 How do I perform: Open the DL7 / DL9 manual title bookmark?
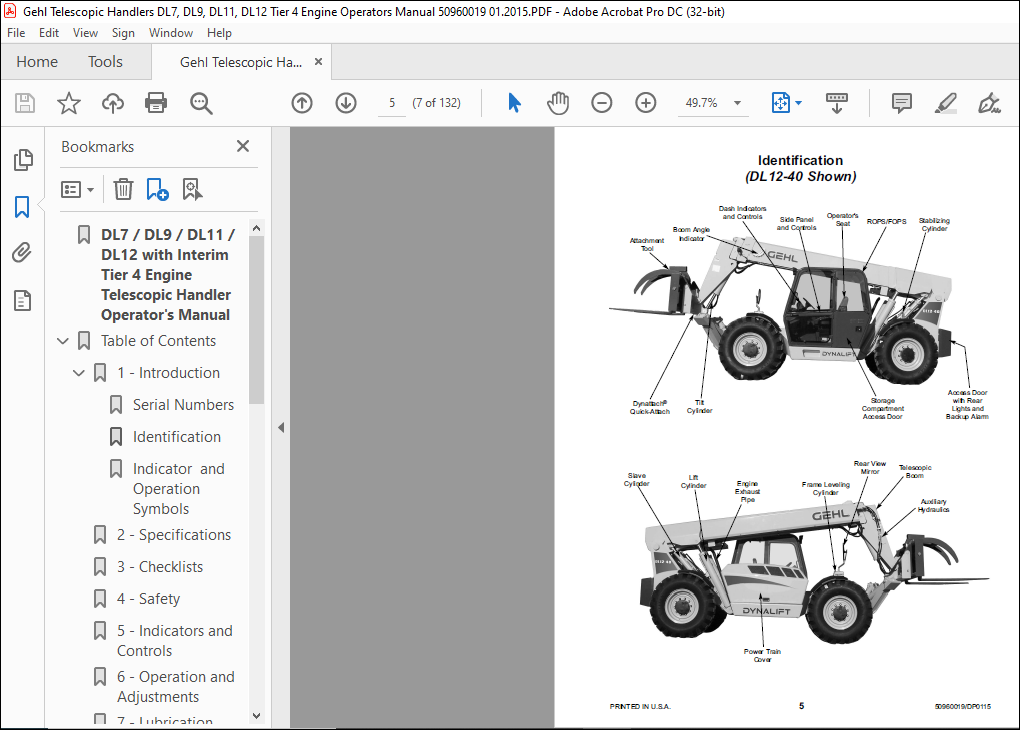[x=167, y=275]
